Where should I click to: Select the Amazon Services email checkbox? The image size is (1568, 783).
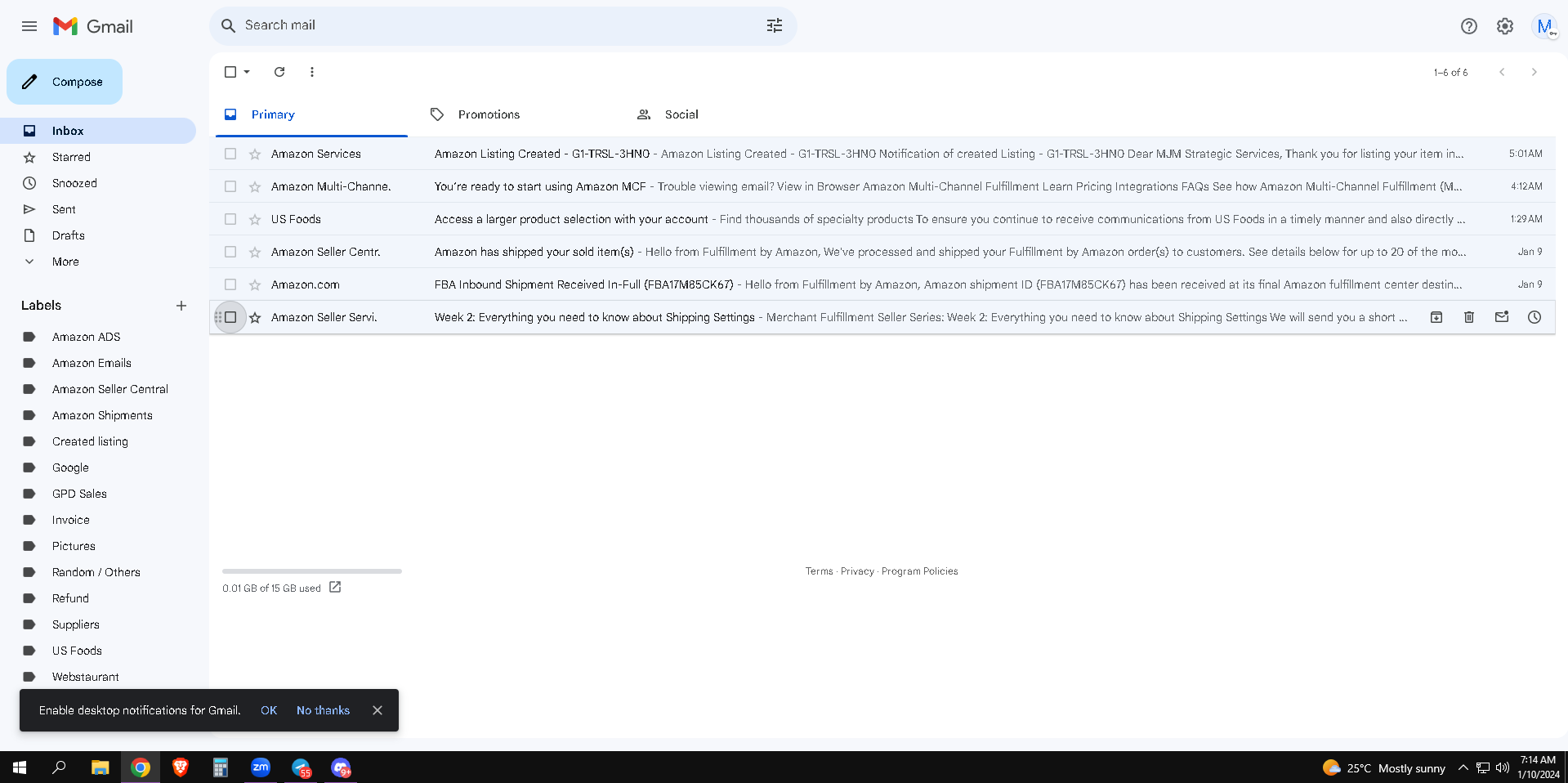[x=230, y=154]
